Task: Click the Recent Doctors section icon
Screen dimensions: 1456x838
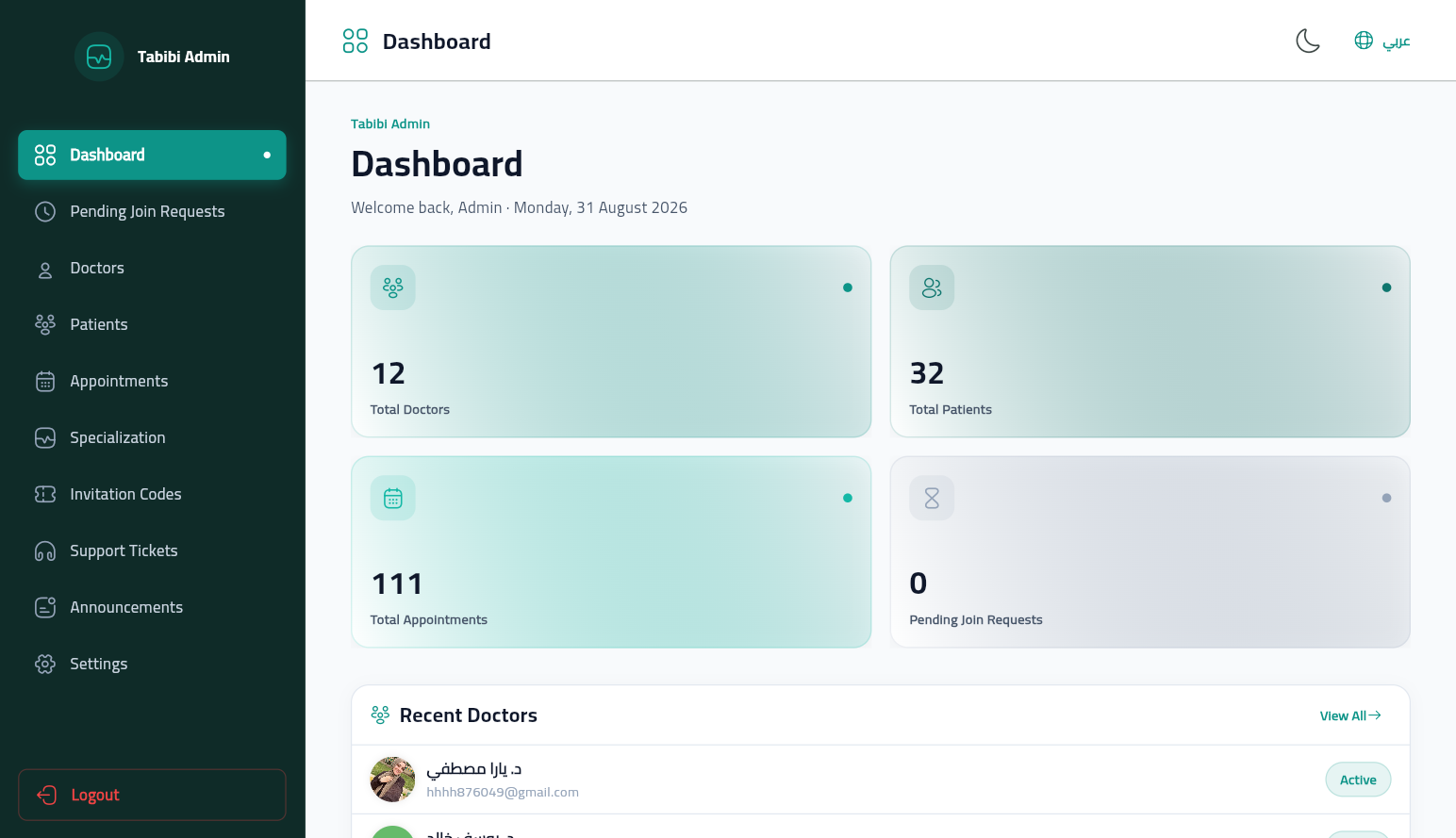Action: 380,715
